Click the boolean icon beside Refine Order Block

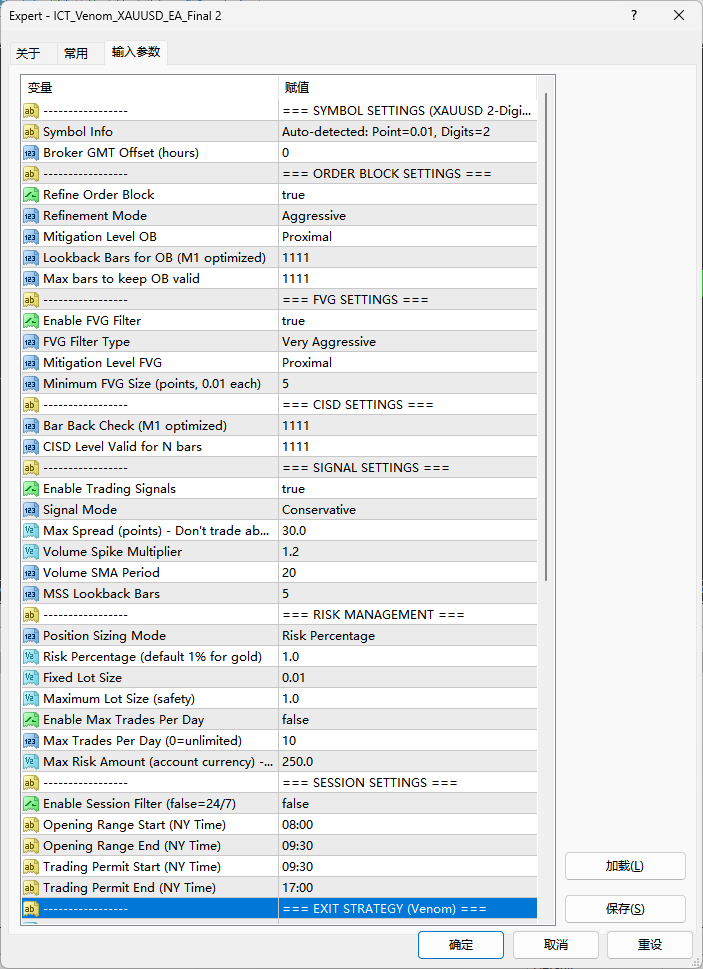coord(31,195)
